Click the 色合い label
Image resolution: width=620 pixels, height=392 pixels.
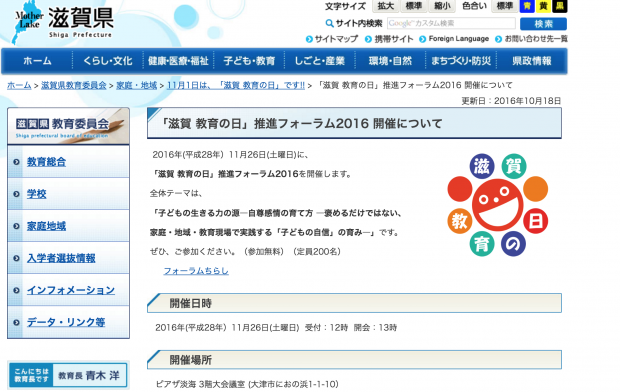tap(474, 6)
